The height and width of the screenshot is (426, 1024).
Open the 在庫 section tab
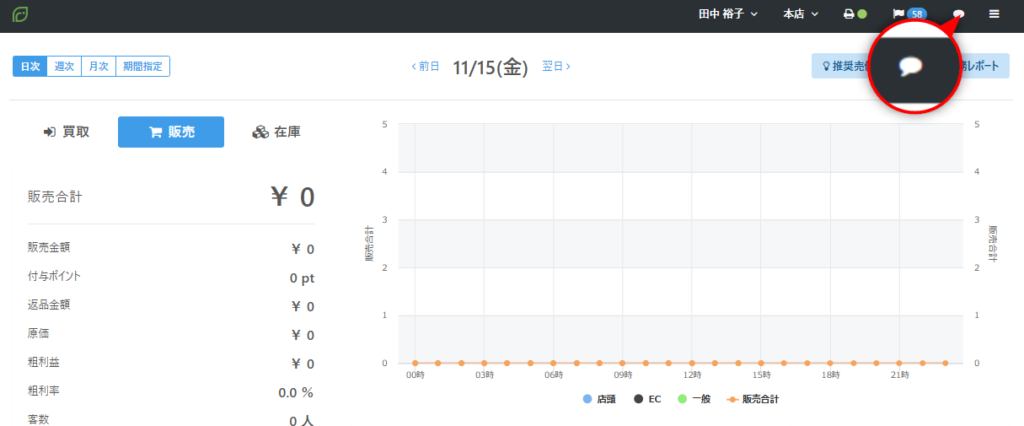point(276,132)
